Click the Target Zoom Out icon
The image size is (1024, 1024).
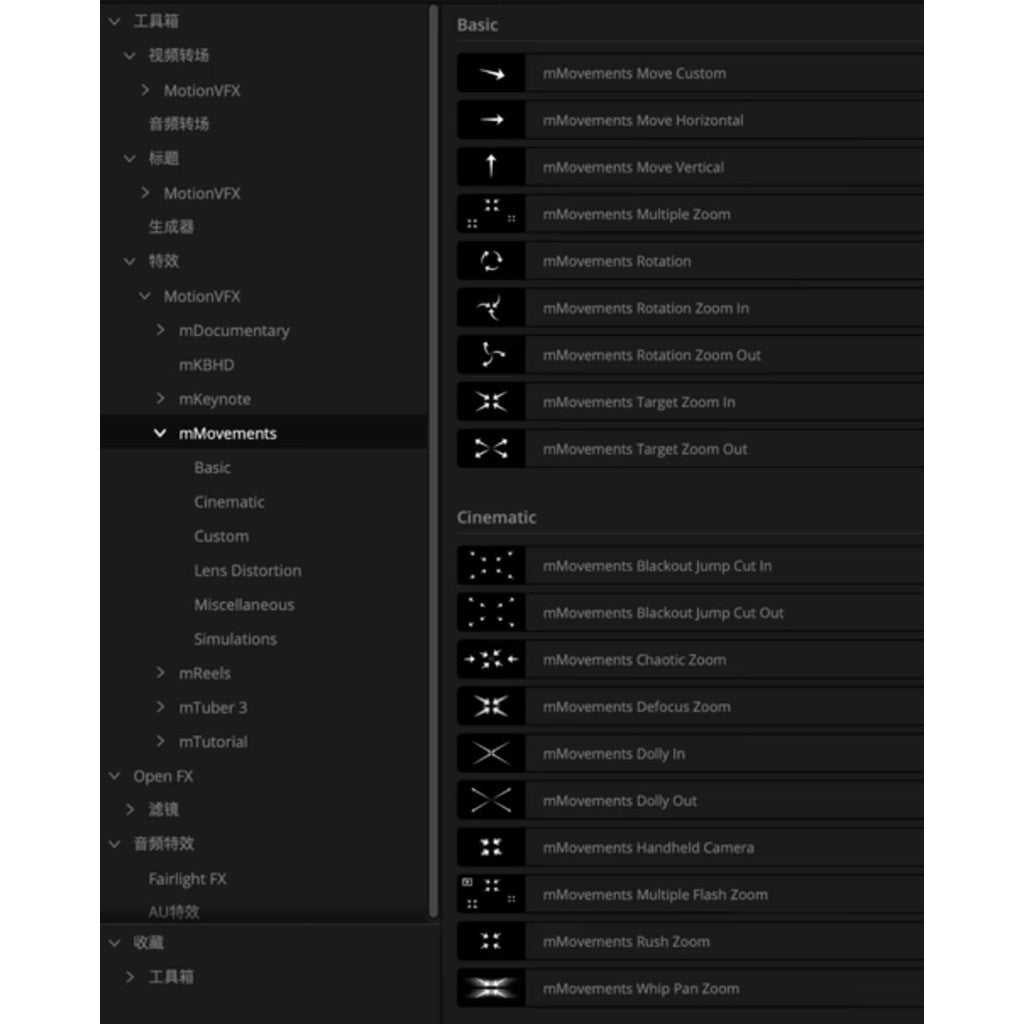pyautogui.click(x=491, y=449)
